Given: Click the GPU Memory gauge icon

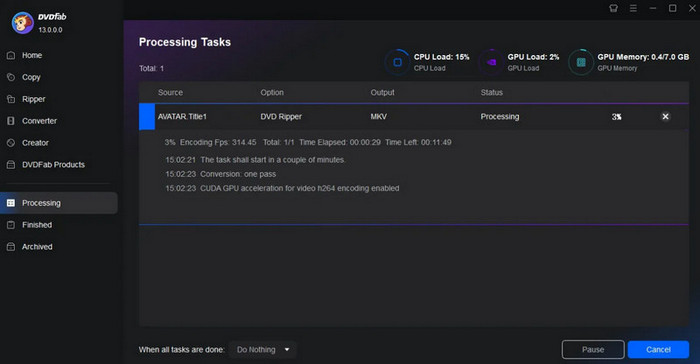Looking at the screenshot, I should pyautogui.click(x=581, y=62).
